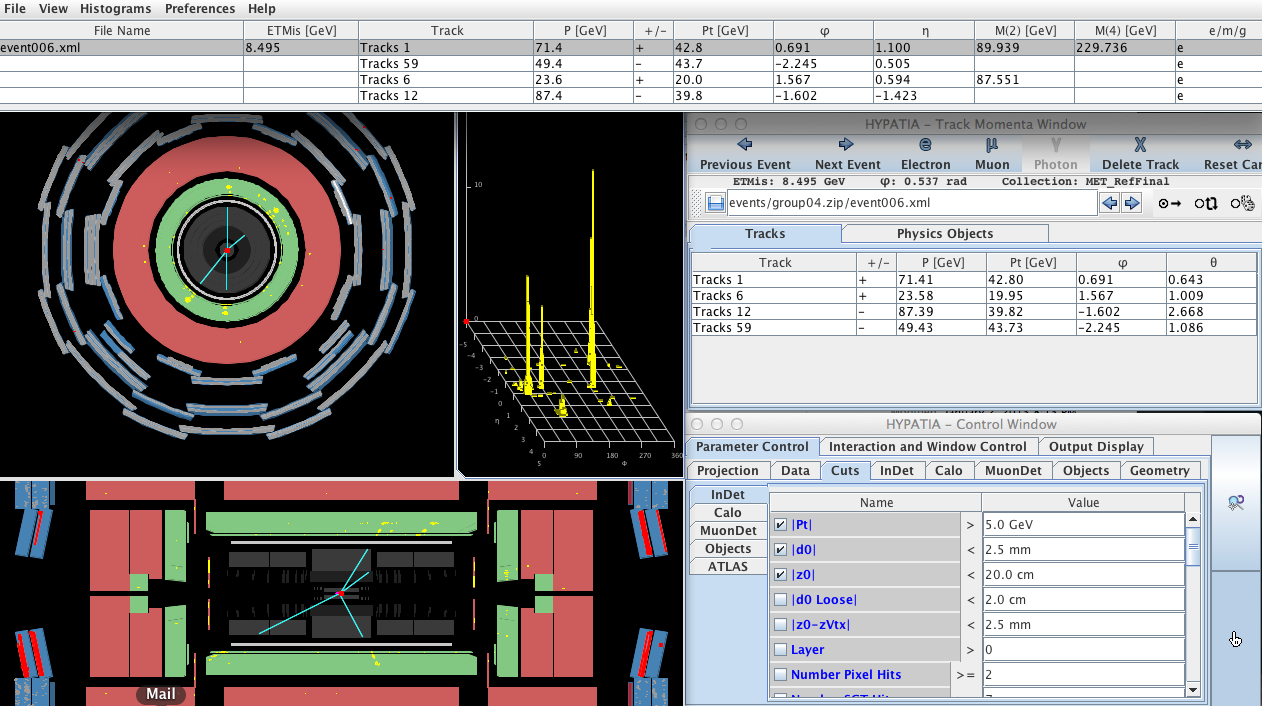Click the |Pt| value field showing 5.0 GeV

[1082, 524]
